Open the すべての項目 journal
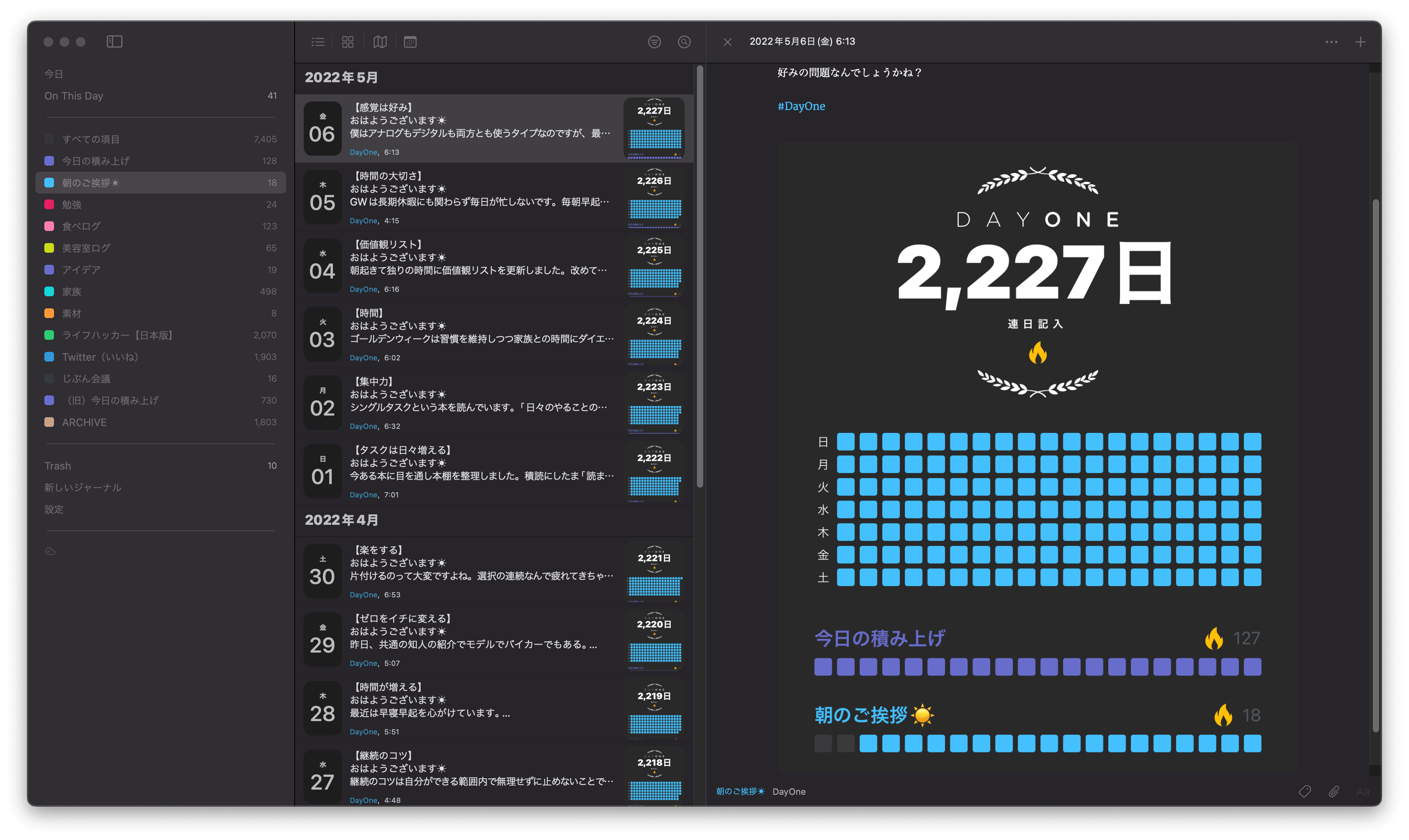Image resolution: width=1409 pixels, height=840 pixels. 161,139
